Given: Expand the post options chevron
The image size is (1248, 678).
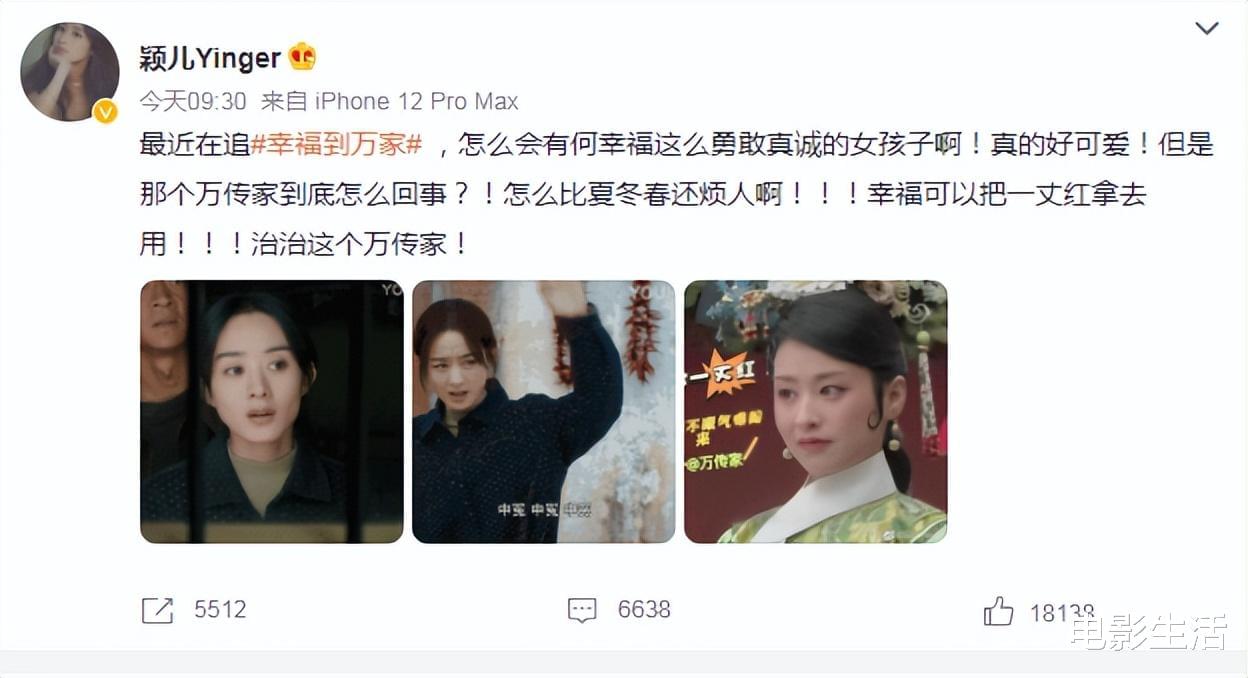Looking at the screenshot, I should 1207,28.
